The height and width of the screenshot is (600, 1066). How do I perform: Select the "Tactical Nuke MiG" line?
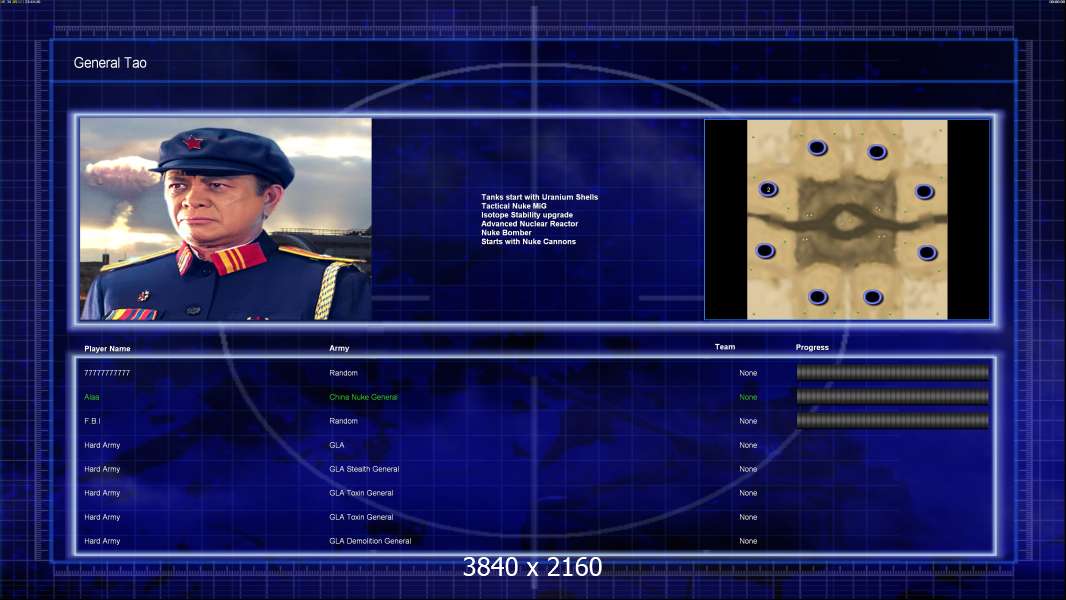tap(513, 206)
